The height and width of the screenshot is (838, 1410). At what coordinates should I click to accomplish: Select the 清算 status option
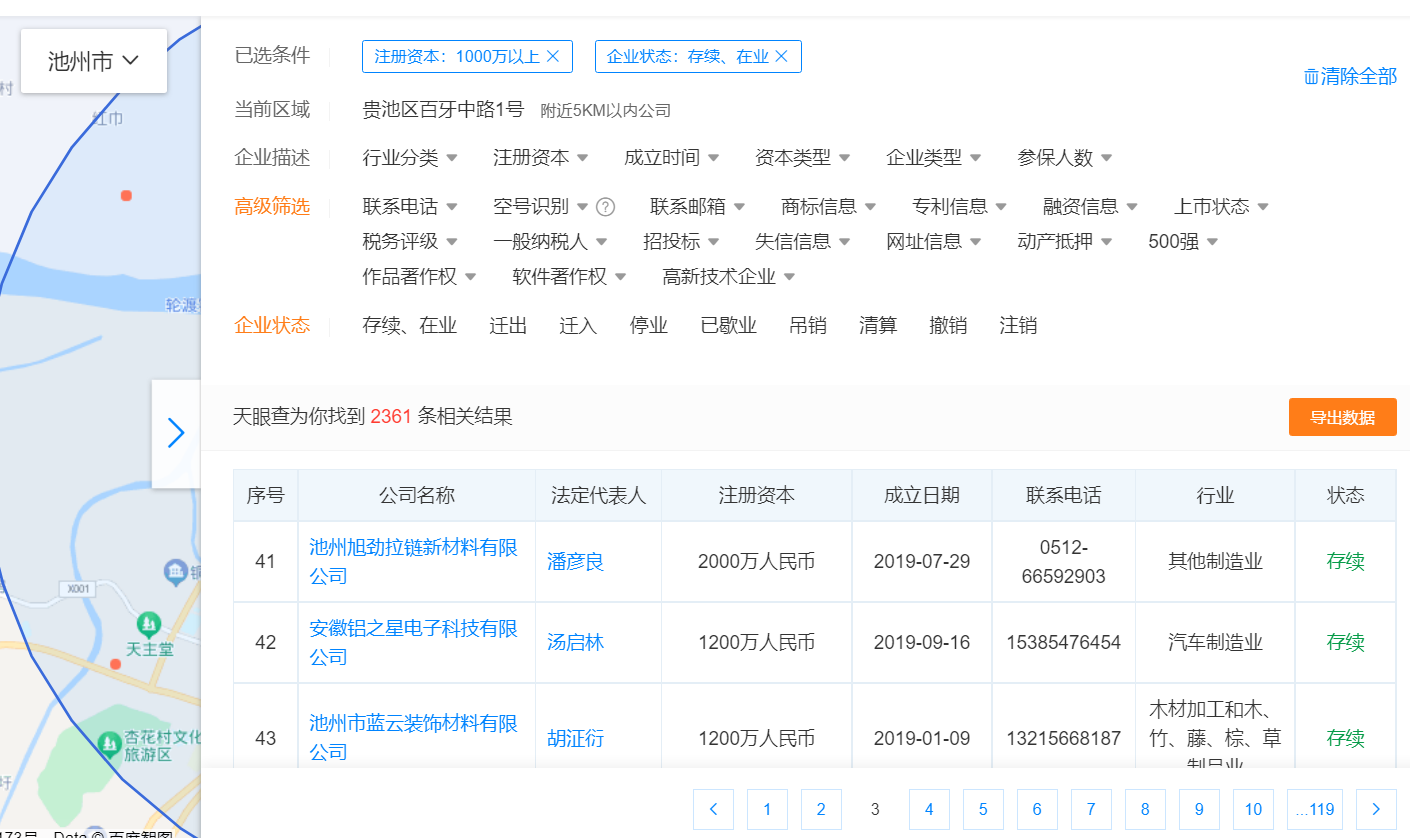[x=878, y=325]
